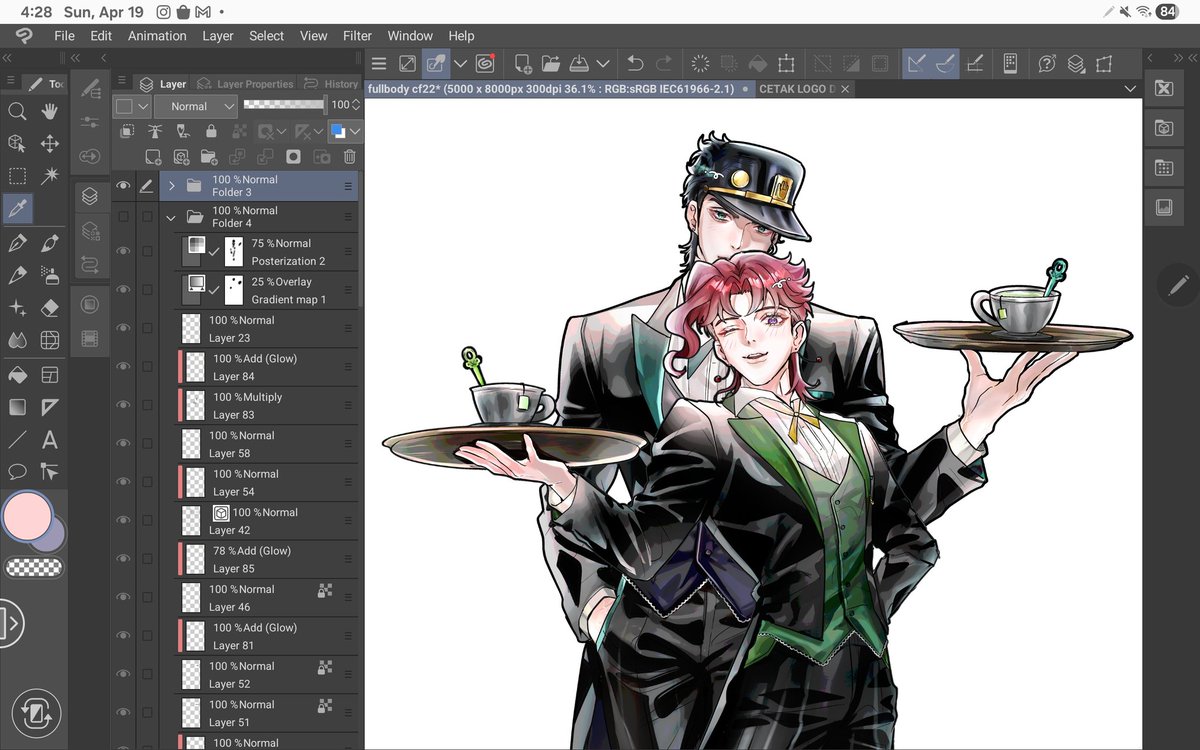The height and width of the screenshot is (750, 1200).
Task: Open the mask enable dropdown arrow
Action: [x=281, y=131]
